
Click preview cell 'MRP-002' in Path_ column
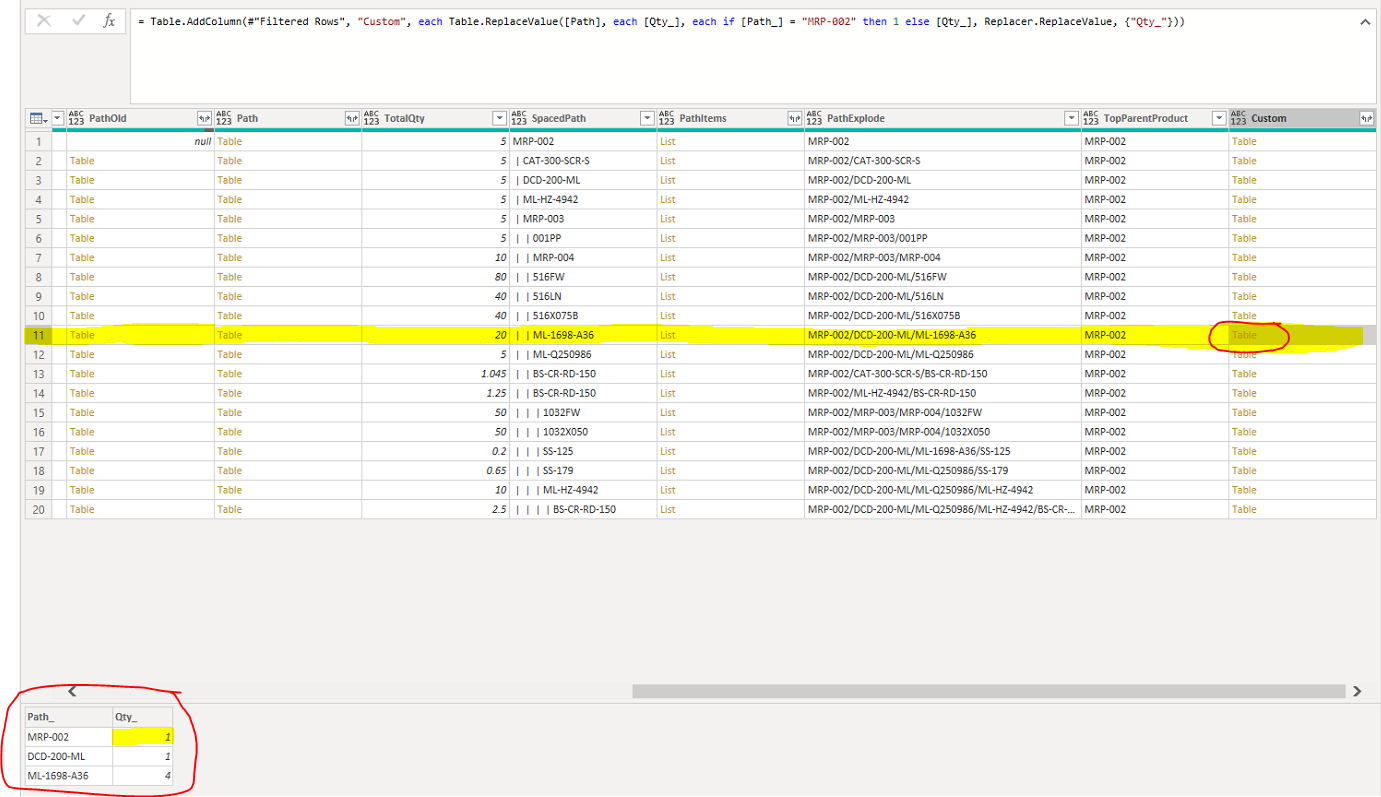pos(68,737)
